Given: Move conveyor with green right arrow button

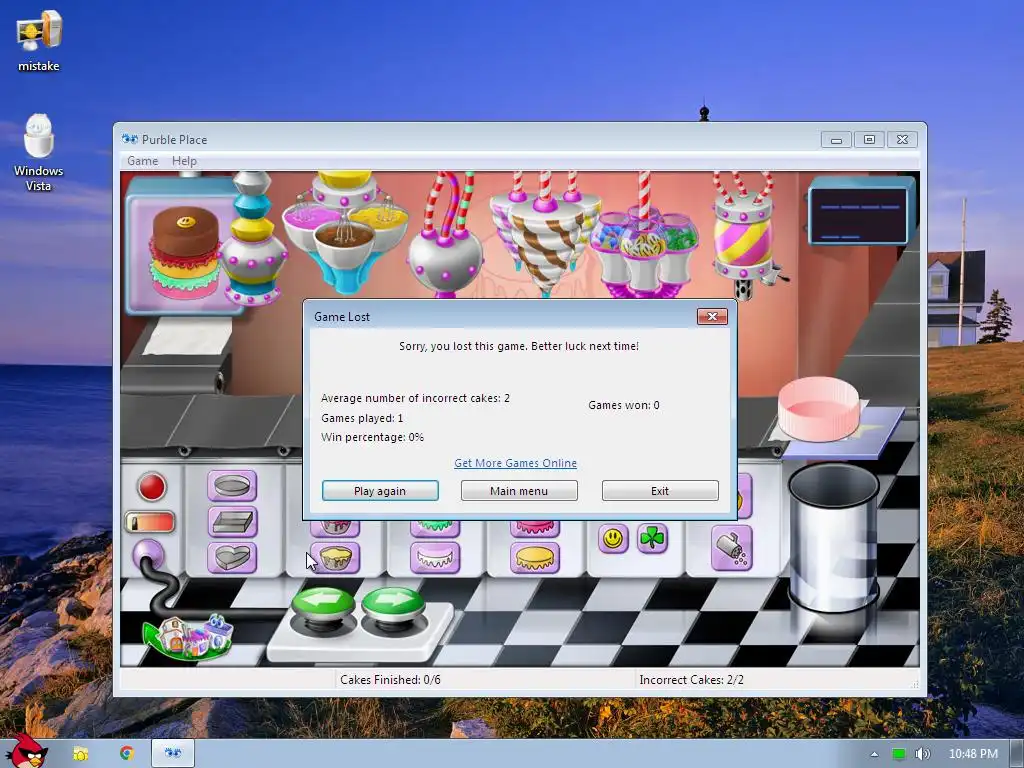Looking at the screenshot, I should [x=393, y=603].
